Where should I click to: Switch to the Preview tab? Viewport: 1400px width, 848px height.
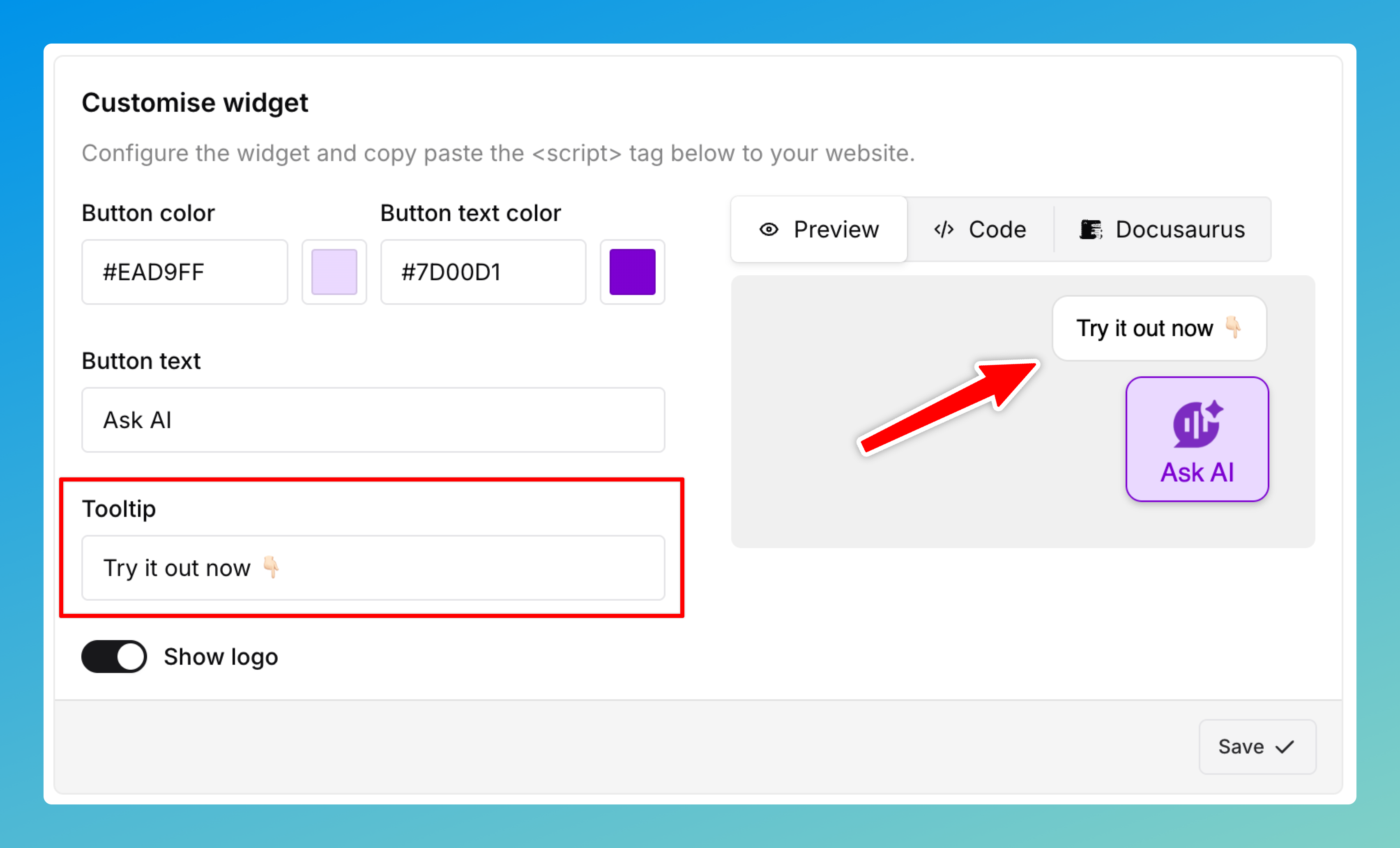819,230
